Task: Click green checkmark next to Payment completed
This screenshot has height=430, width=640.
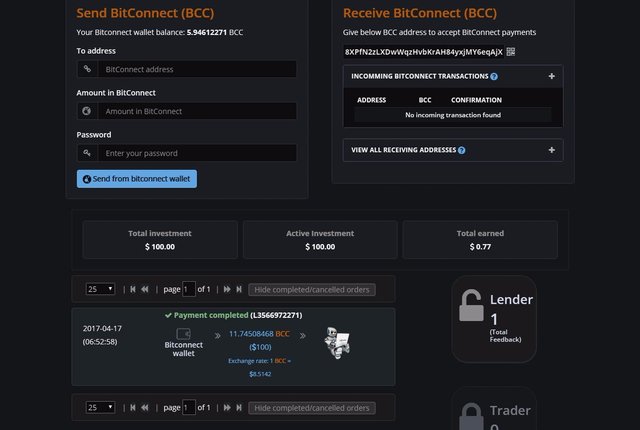Action: click(168, 315)
